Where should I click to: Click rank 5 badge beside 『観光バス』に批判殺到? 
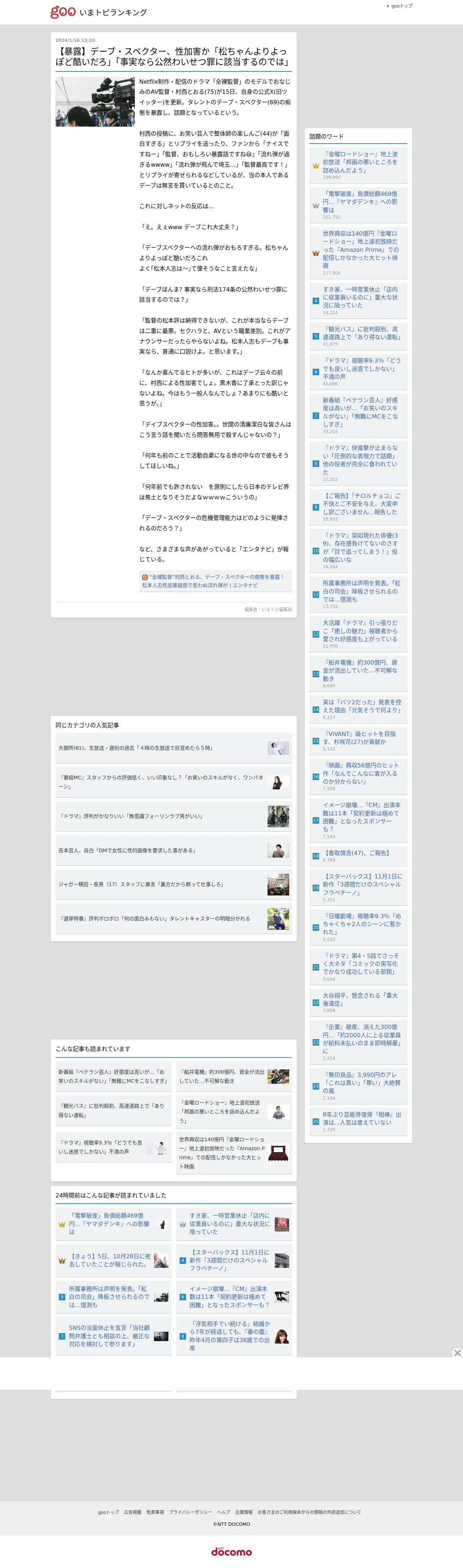(316, 336)
